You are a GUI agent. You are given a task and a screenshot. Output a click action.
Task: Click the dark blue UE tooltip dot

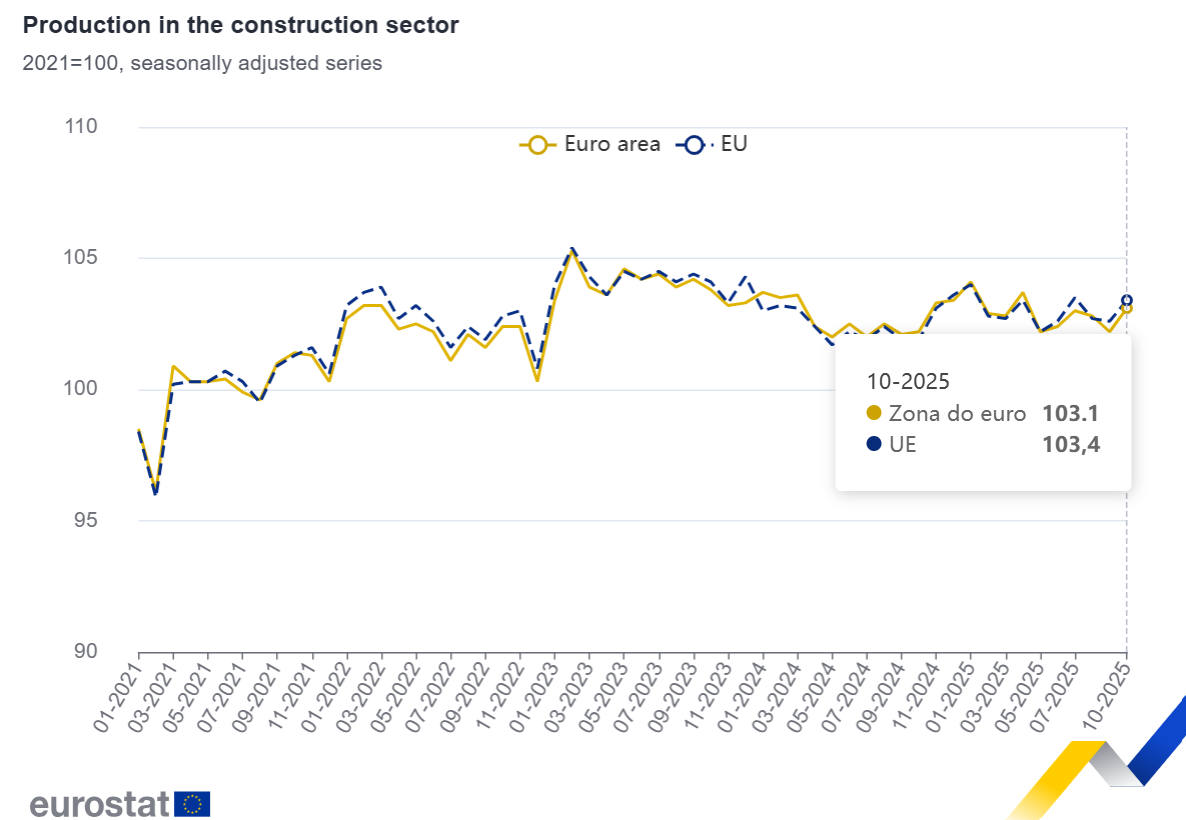click(x=874, y=446)
